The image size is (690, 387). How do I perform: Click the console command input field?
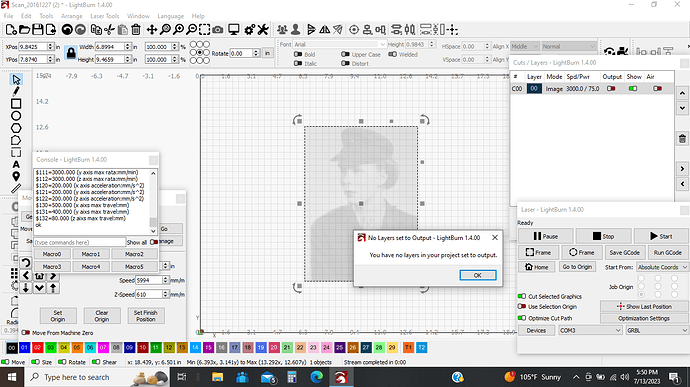(80, 242)
